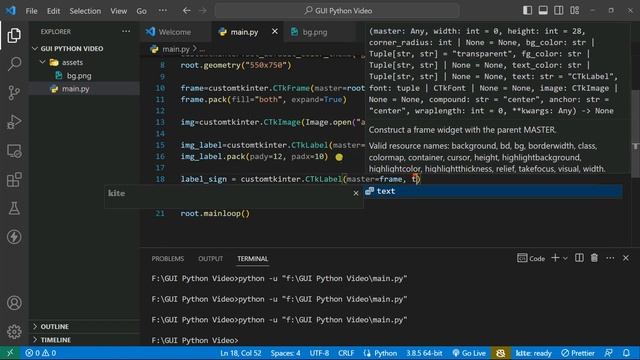
Task: Open remote window from status bar
Action: point(10,353)
